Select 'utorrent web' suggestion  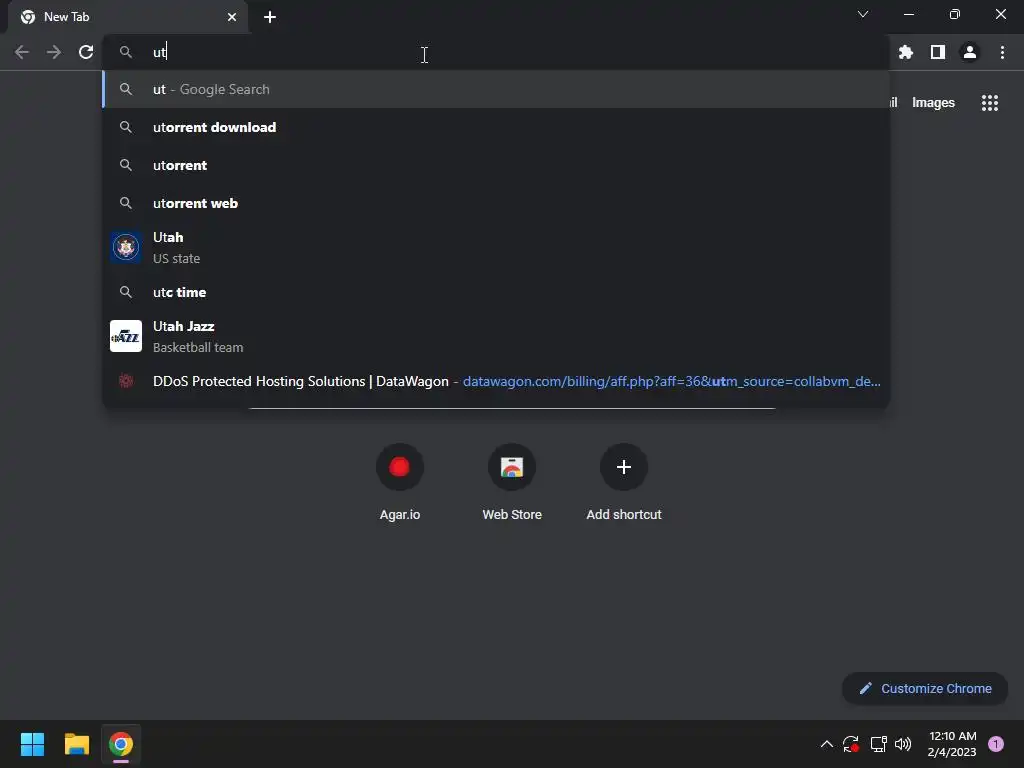[496, 203]
